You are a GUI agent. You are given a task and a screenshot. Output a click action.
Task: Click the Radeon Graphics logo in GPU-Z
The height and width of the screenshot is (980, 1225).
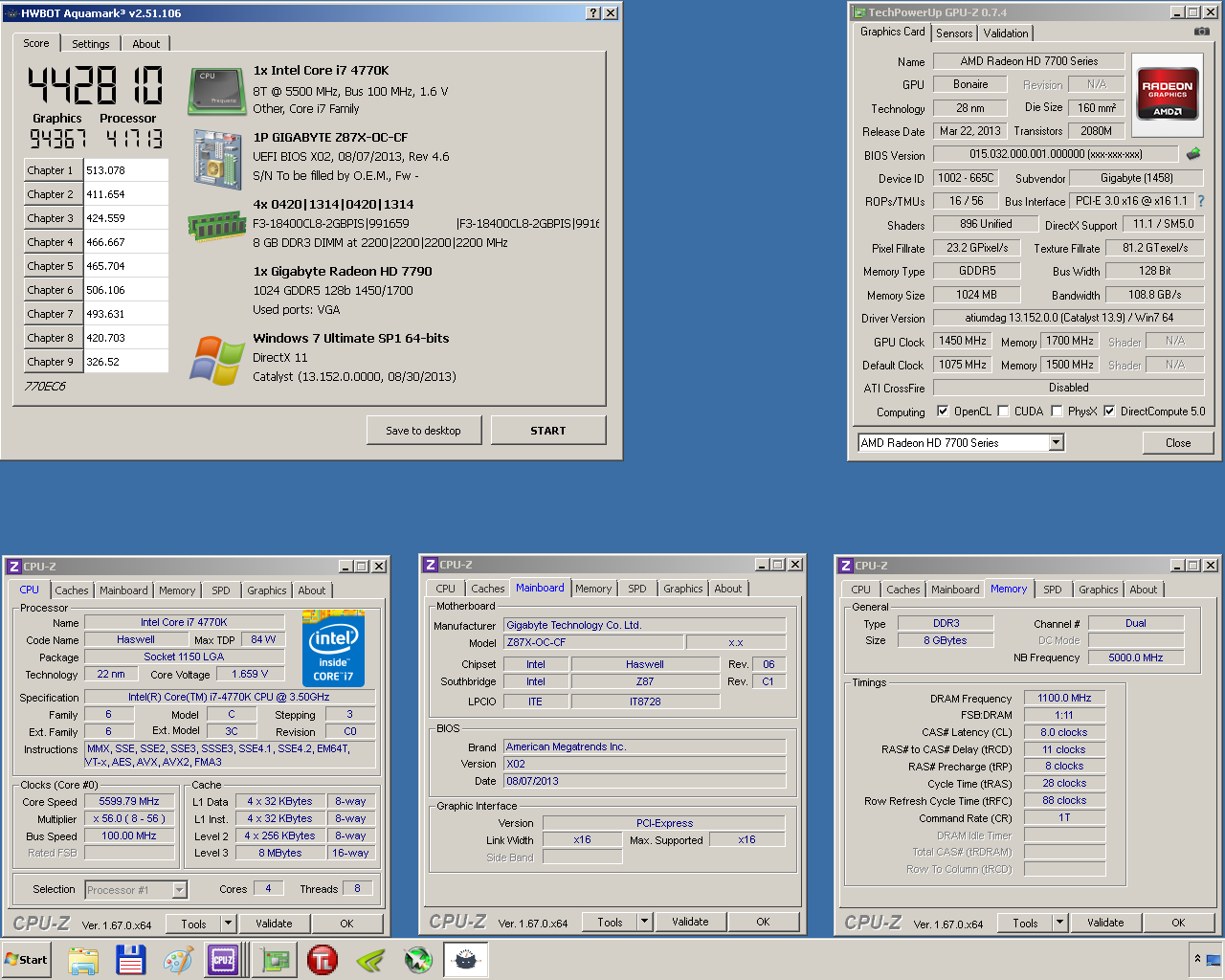pos(1168,94)
